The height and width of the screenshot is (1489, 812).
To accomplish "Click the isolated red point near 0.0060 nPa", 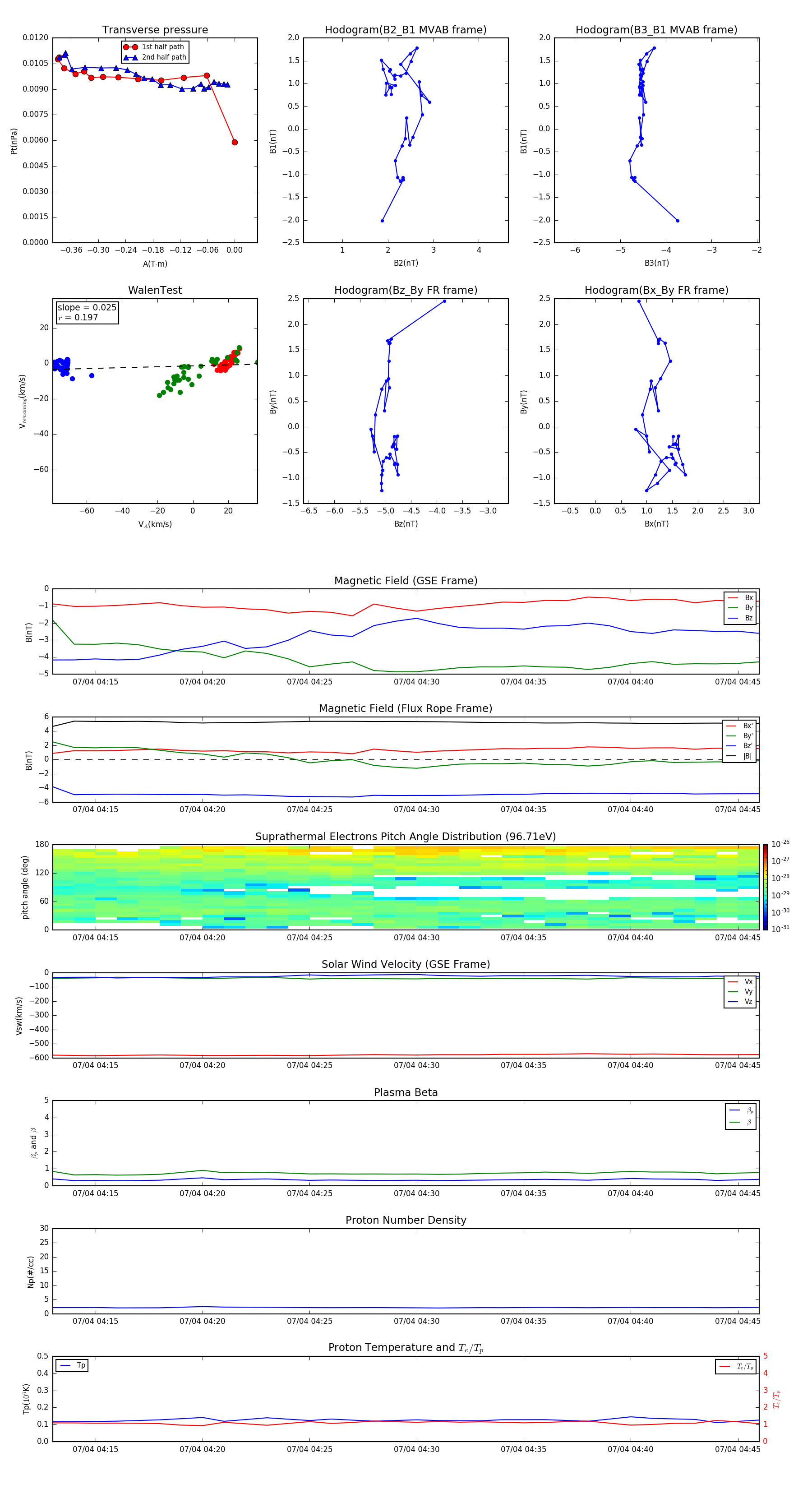I will (235, 142).
